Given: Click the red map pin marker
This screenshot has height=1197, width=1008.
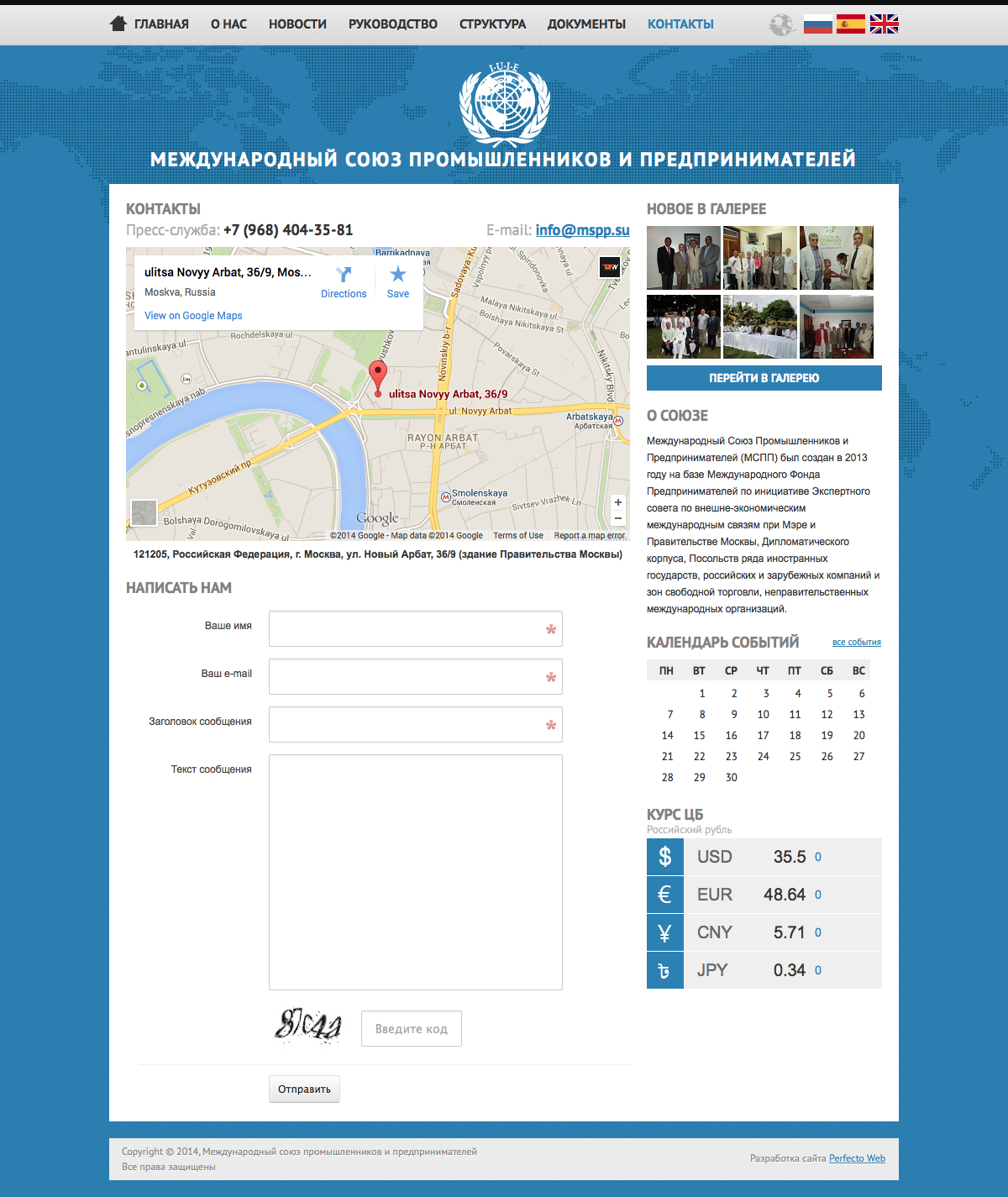Looking at the screenshot, I should click(378, 375).
